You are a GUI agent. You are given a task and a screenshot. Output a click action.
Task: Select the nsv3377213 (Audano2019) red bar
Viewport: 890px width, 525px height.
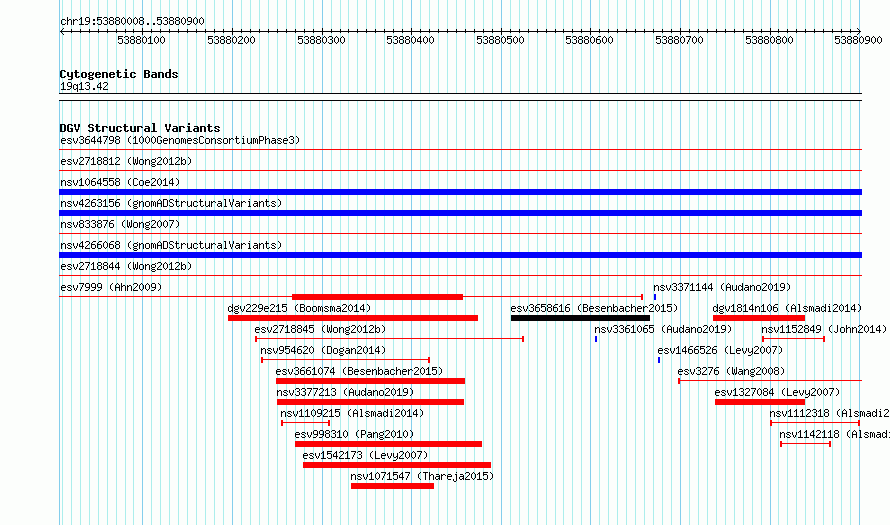tap(370, 402)
